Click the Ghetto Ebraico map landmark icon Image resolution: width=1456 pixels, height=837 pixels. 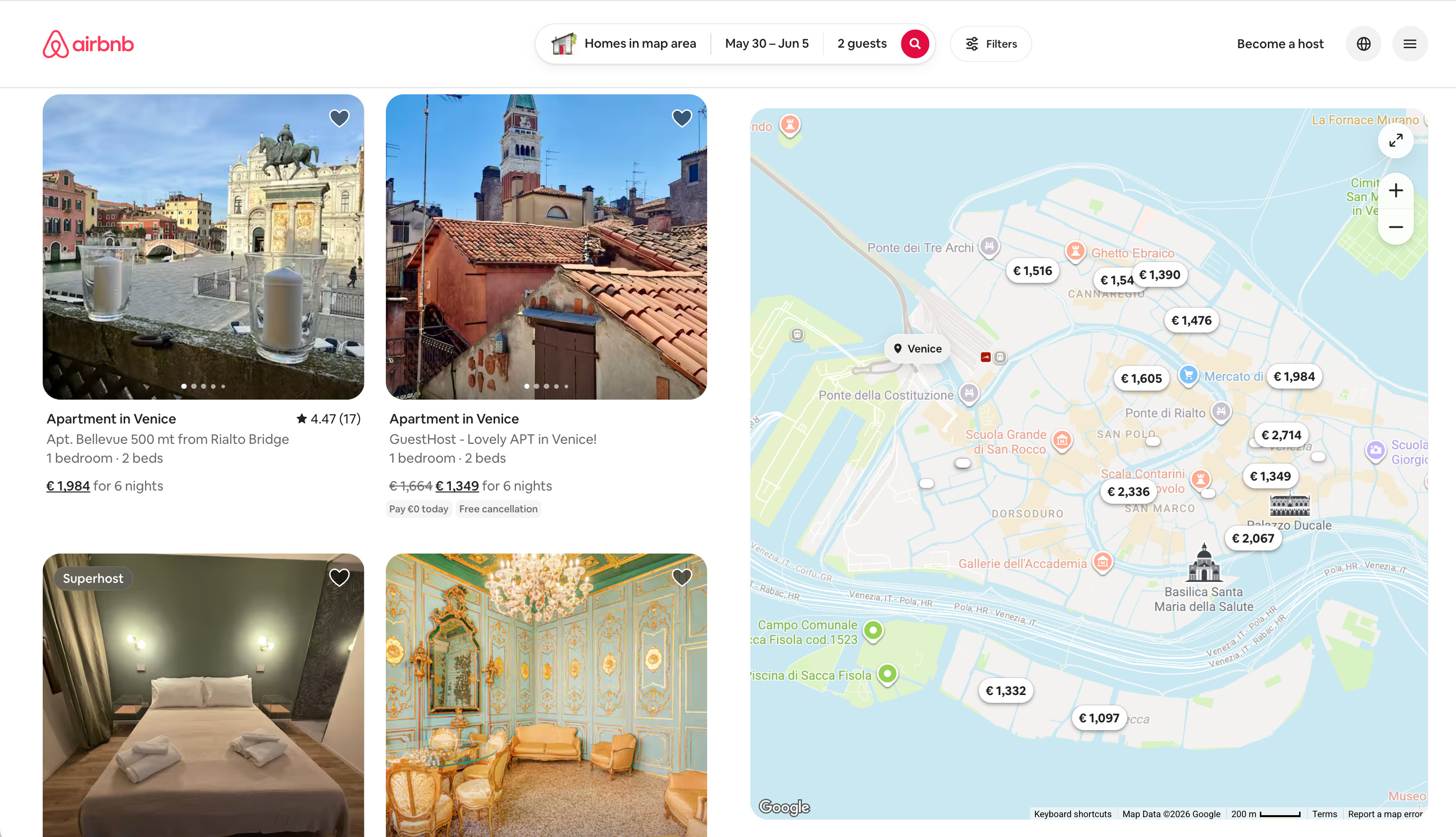pyautogui.click(x=1075, y=251)
